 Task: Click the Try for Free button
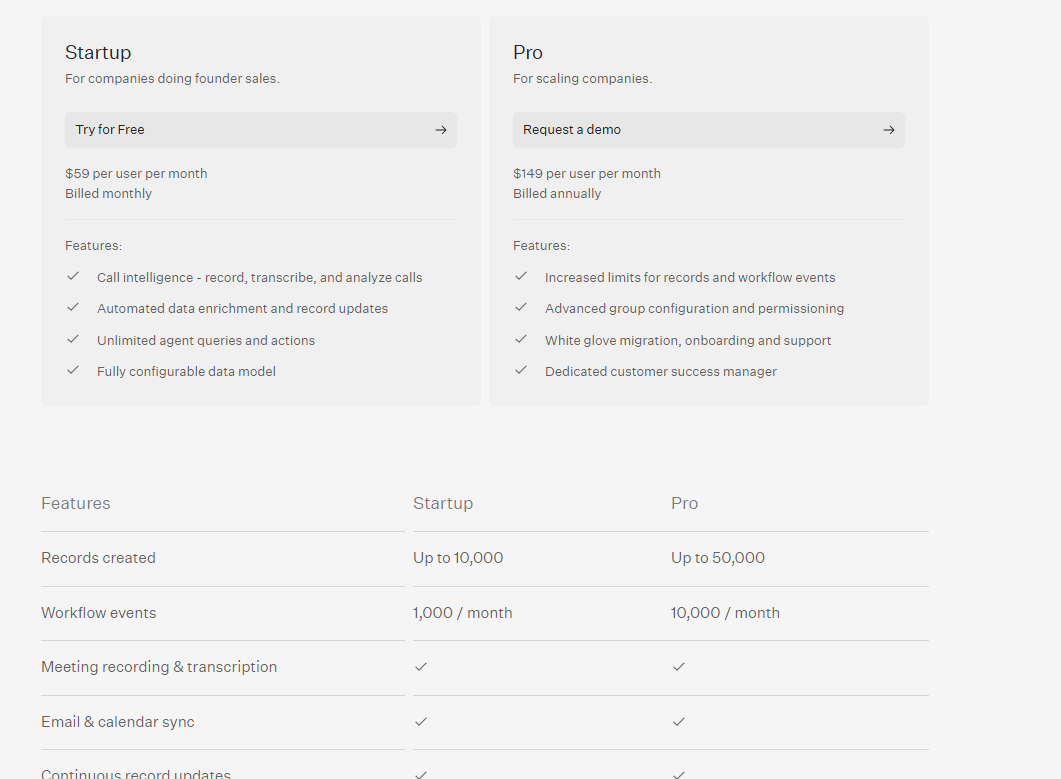(261, 129)
